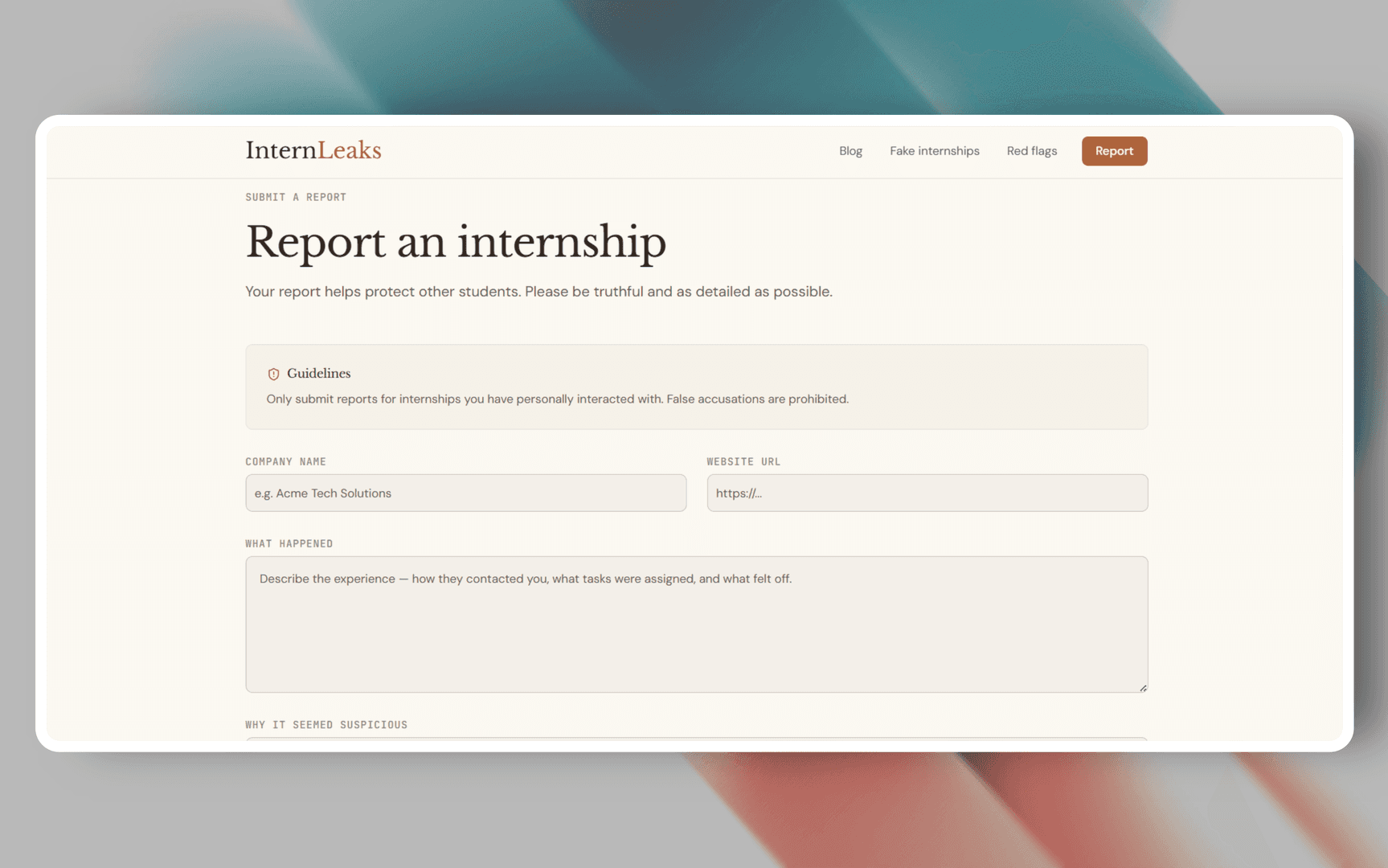Click the 'Only submit reports for internships' guideline text

point(557,399)
